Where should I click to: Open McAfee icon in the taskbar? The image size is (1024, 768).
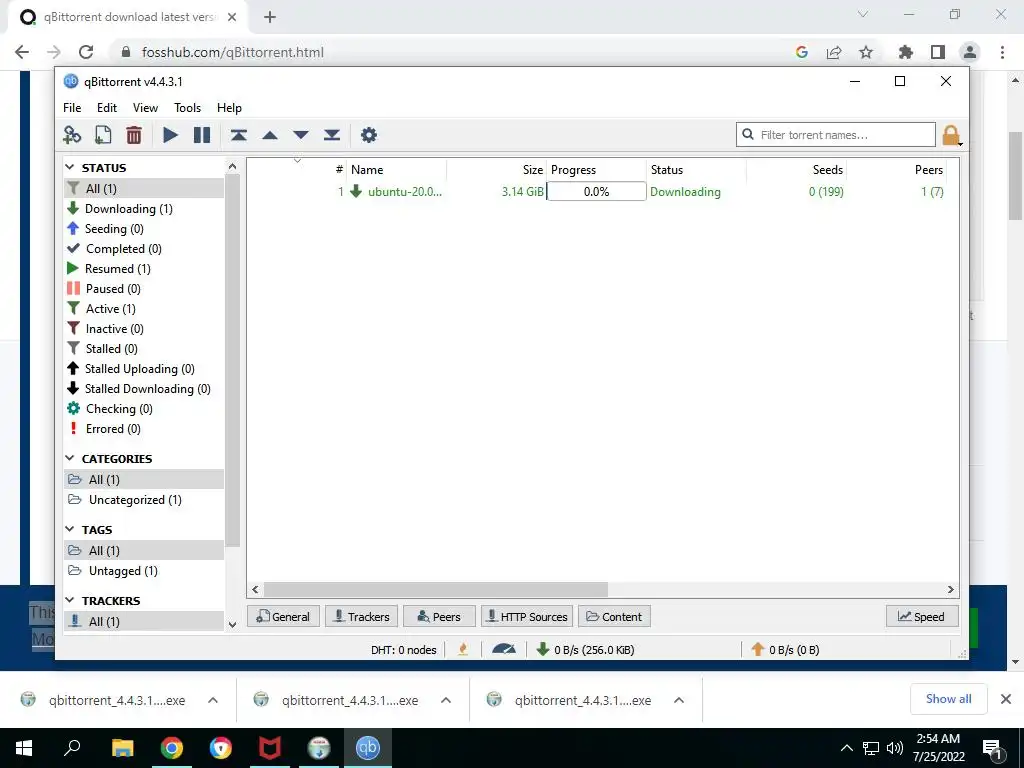click(x=270, y=748)
